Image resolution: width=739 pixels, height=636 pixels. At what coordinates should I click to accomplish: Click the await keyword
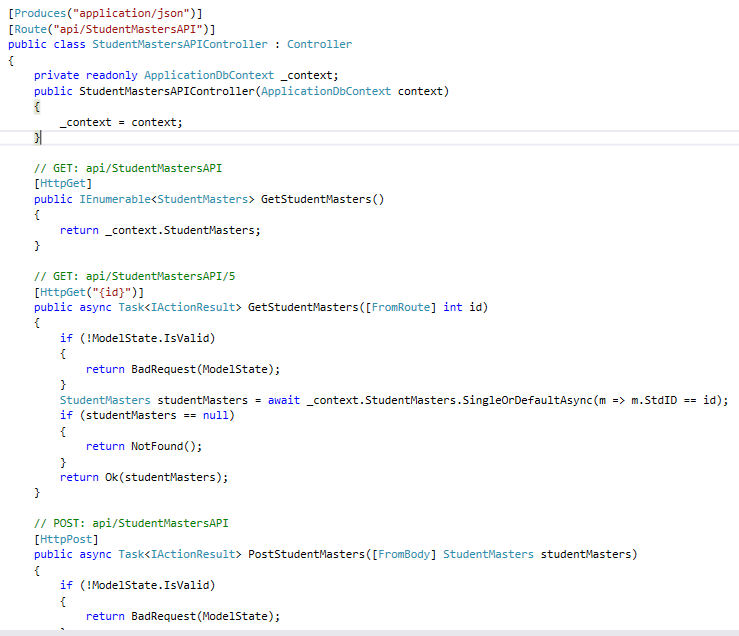(284, 400)
